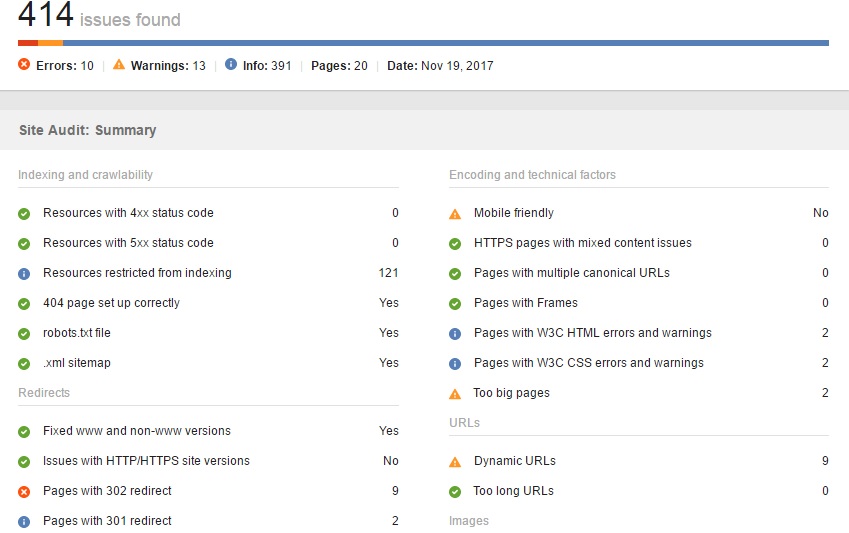Click info icon beside W3C CSS errors
Viewport: 849px width, 533px height.
(455, 364)
